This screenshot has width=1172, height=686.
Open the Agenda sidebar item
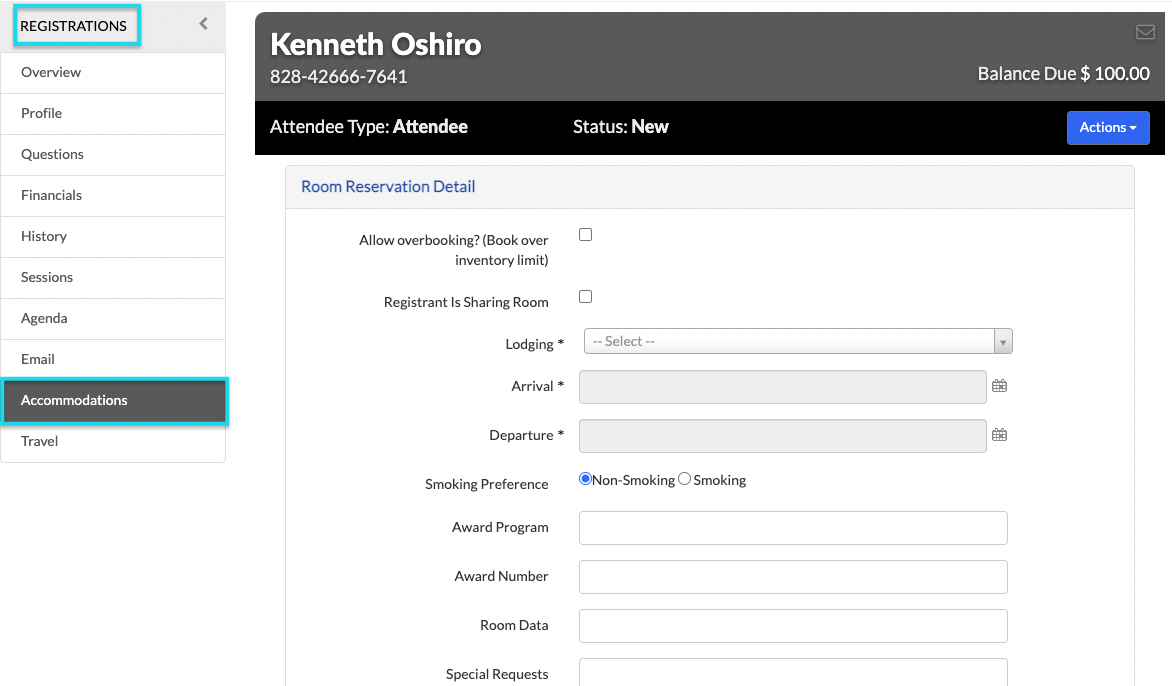coord(113,319)
